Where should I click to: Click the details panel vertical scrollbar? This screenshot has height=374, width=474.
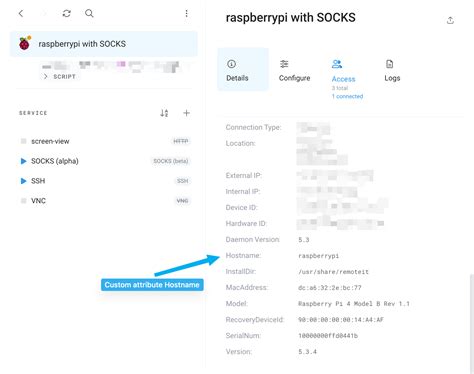[x=471, y=323]
